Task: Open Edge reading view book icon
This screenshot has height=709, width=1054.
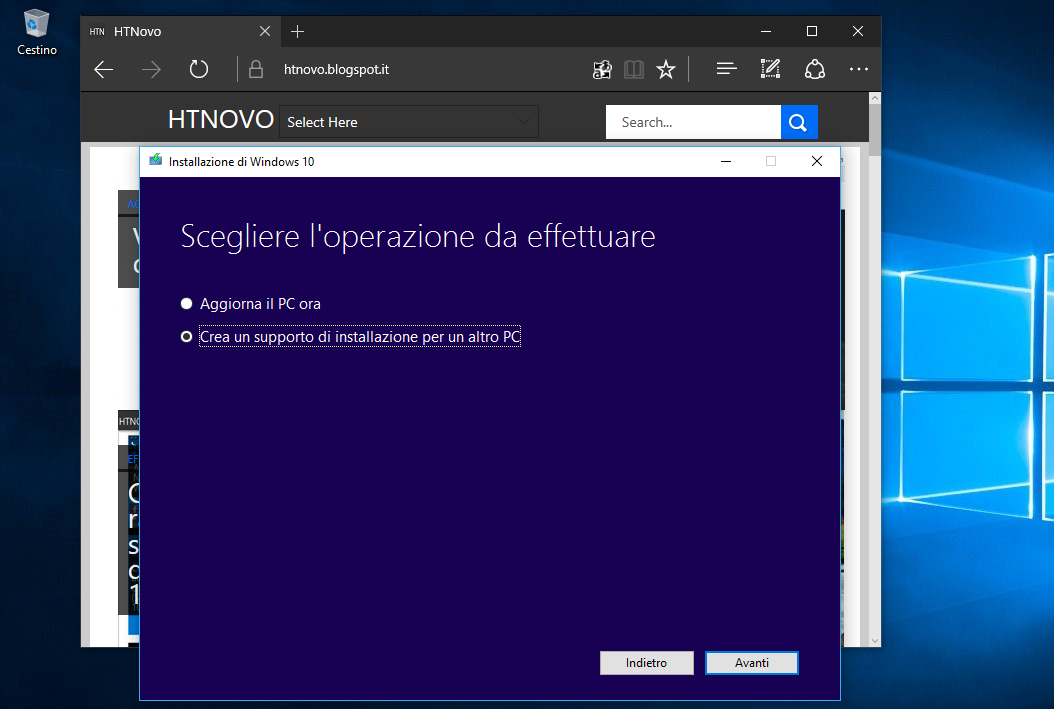Action: click(634, 69)
